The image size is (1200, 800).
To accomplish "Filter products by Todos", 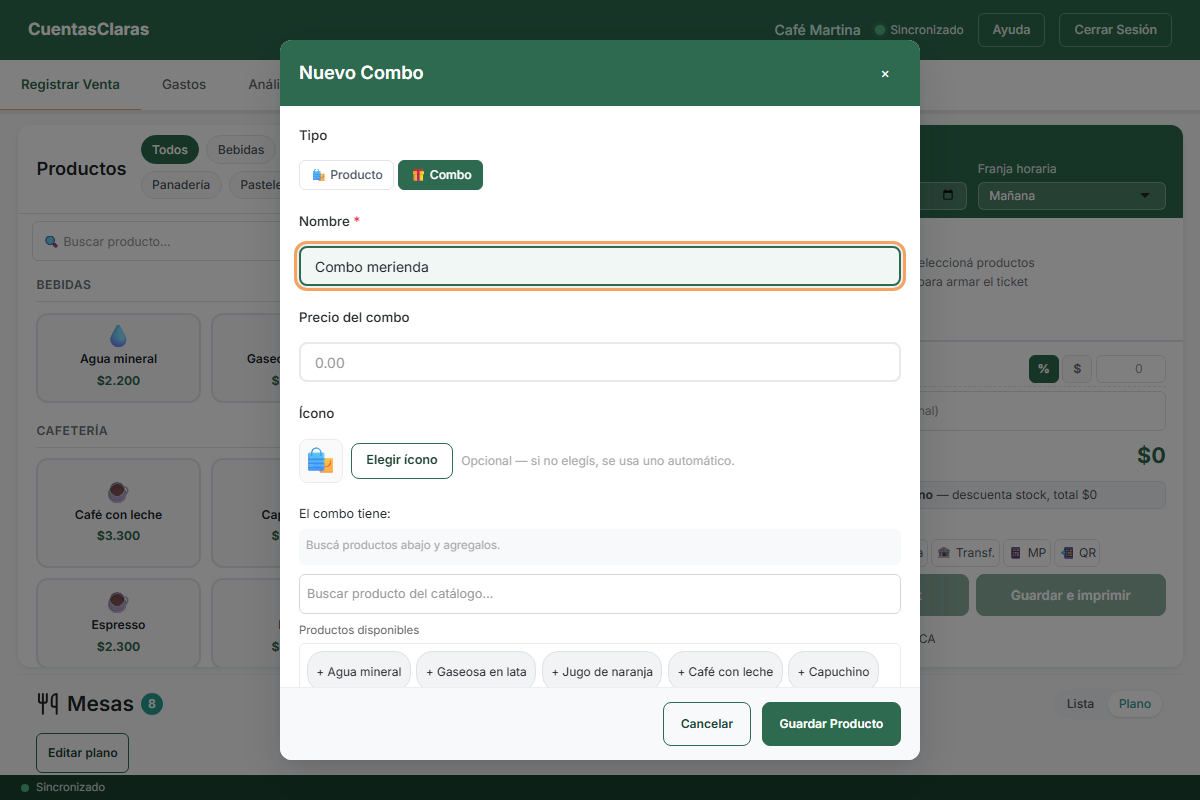I will click(x=170, y=150).
